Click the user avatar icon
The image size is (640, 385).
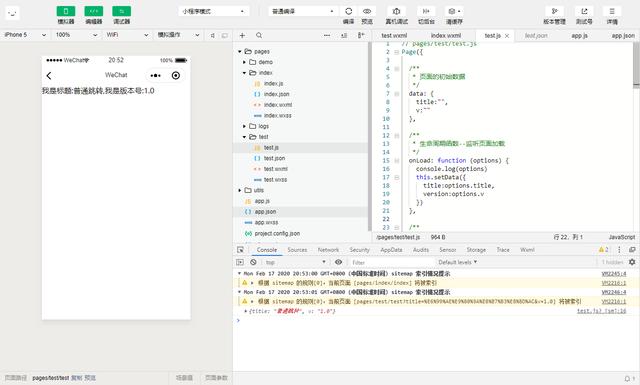tap(12, 13)
